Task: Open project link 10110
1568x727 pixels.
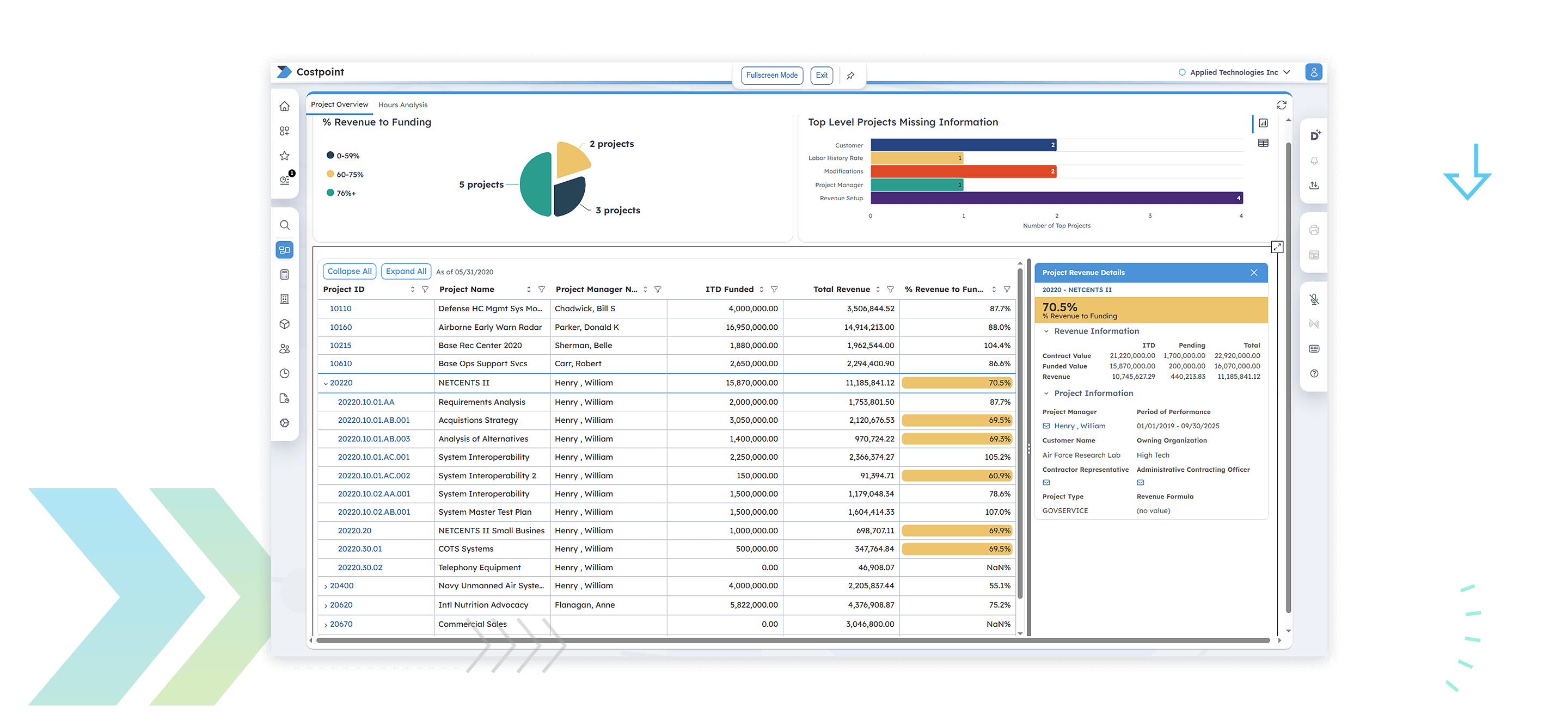Action: [340, 309]
